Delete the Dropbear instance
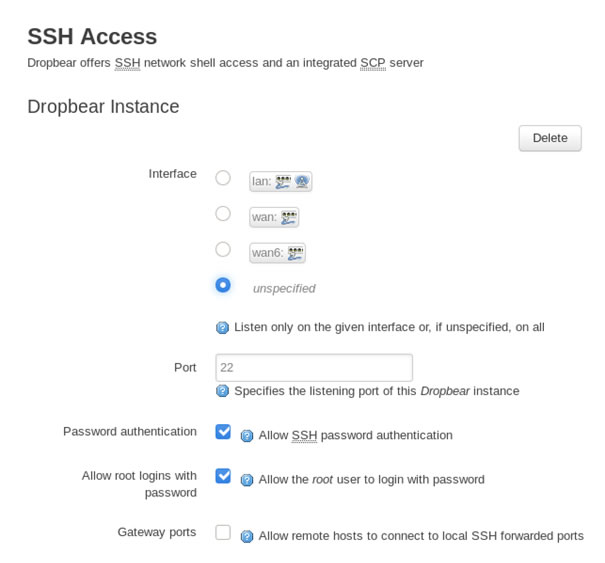The width and height of the screenshot is (605, 563). coord(550,138)
